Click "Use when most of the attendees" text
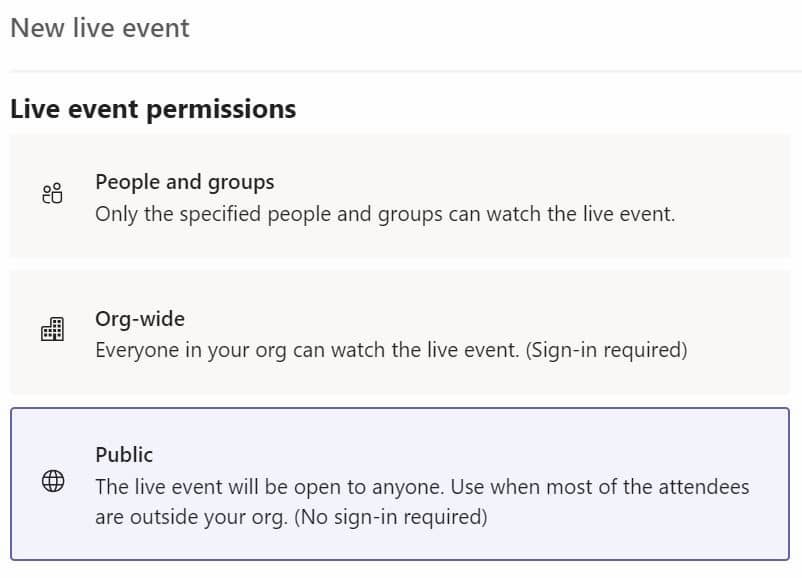 (599, 486)
